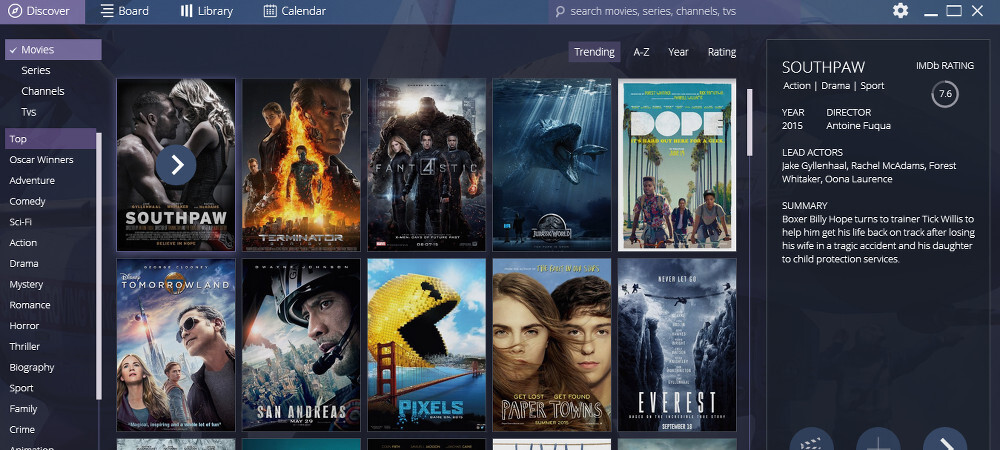Sort movies by Rating
Image resolution: width=1000 pixels, height=450 pixels.
point(721,52)
